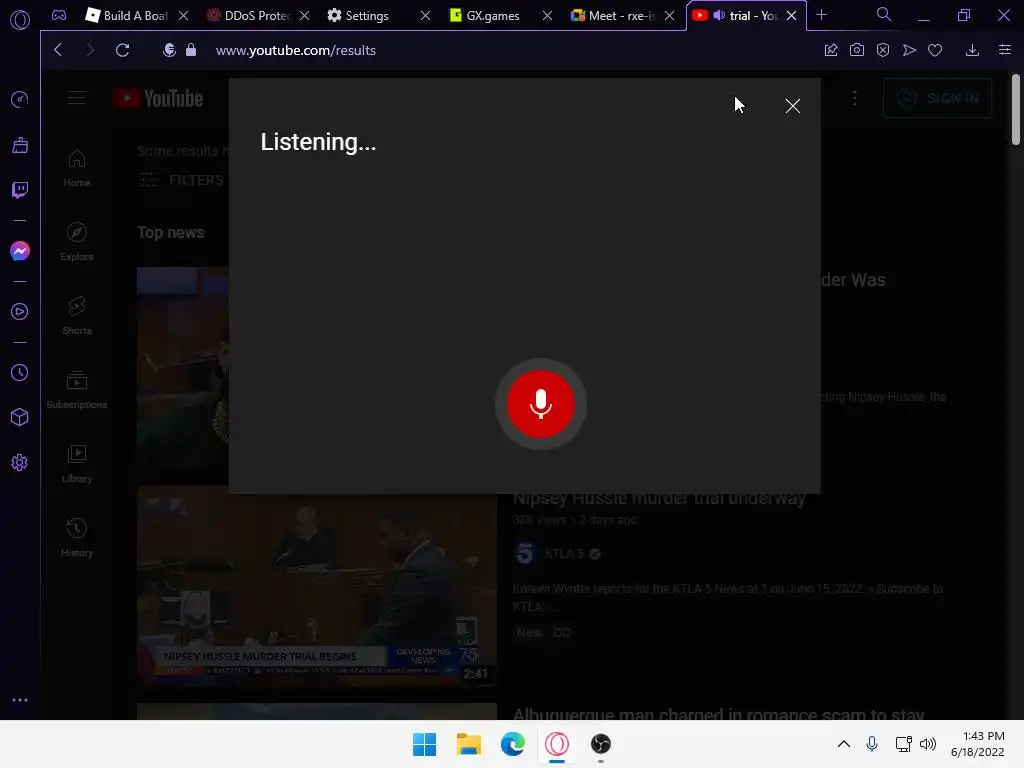Take a snapshot with camera icon
The width and height of the screenshot is (1024, 768).
pos(857,50)
